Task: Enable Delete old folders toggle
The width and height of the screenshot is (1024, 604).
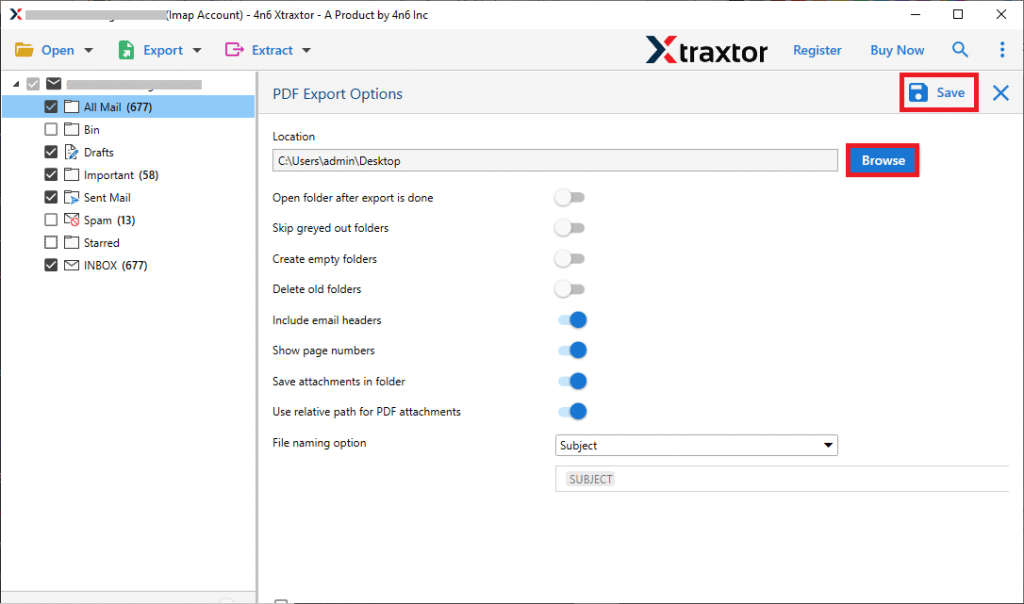Action: 569,289
